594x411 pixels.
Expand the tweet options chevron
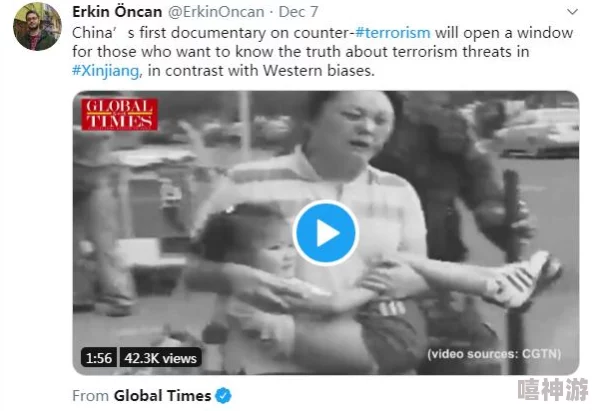click(572, 12)
